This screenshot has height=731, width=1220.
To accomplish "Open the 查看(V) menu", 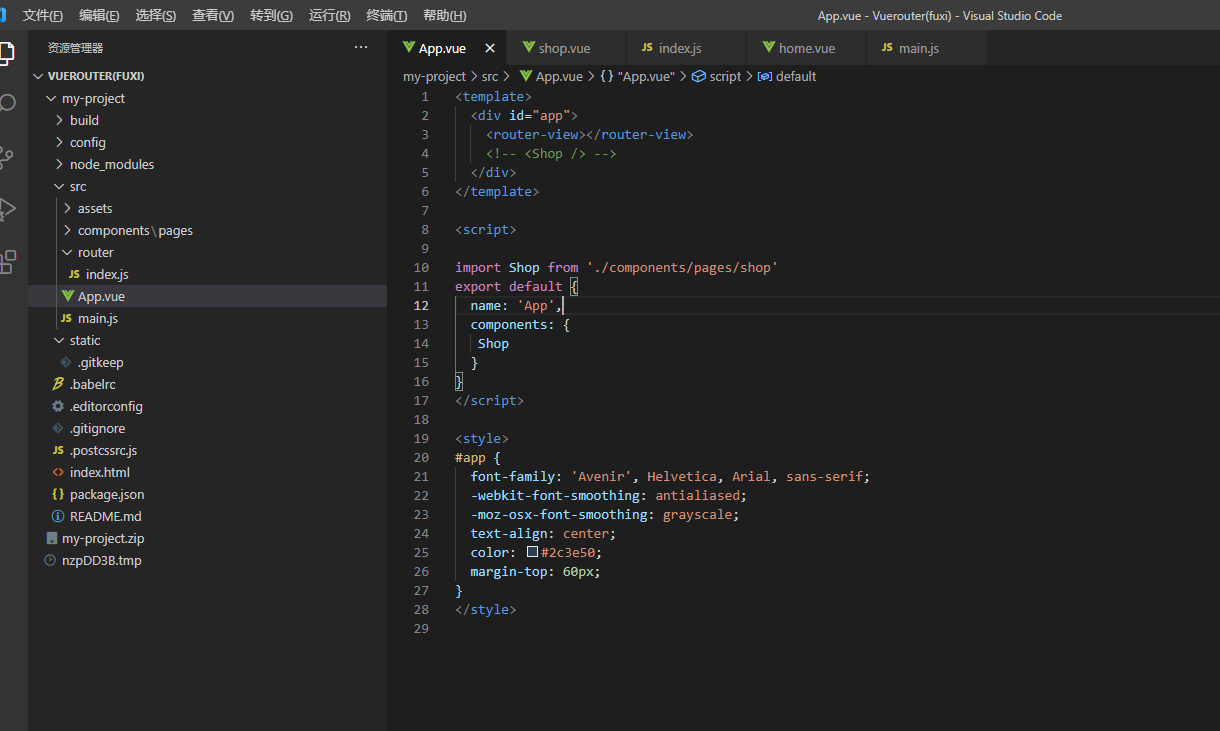I will (x=213, y=16).
